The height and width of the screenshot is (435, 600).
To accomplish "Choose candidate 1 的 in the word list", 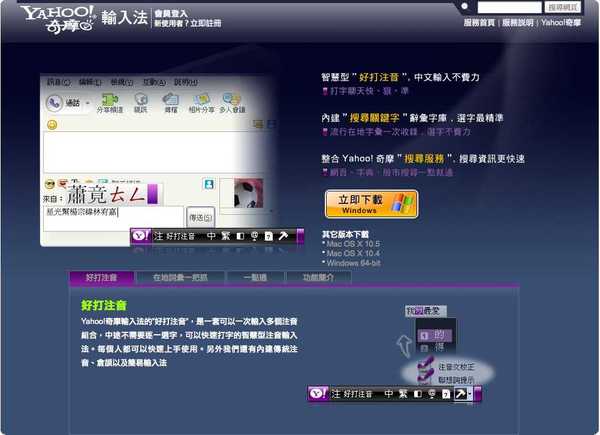I will click(x=434, y=336).
